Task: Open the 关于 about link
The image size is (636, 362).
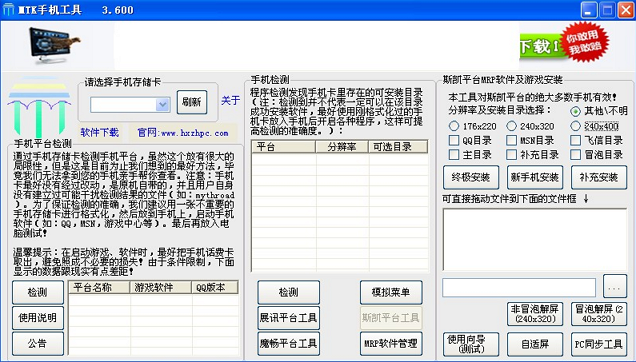Action: 230,100
